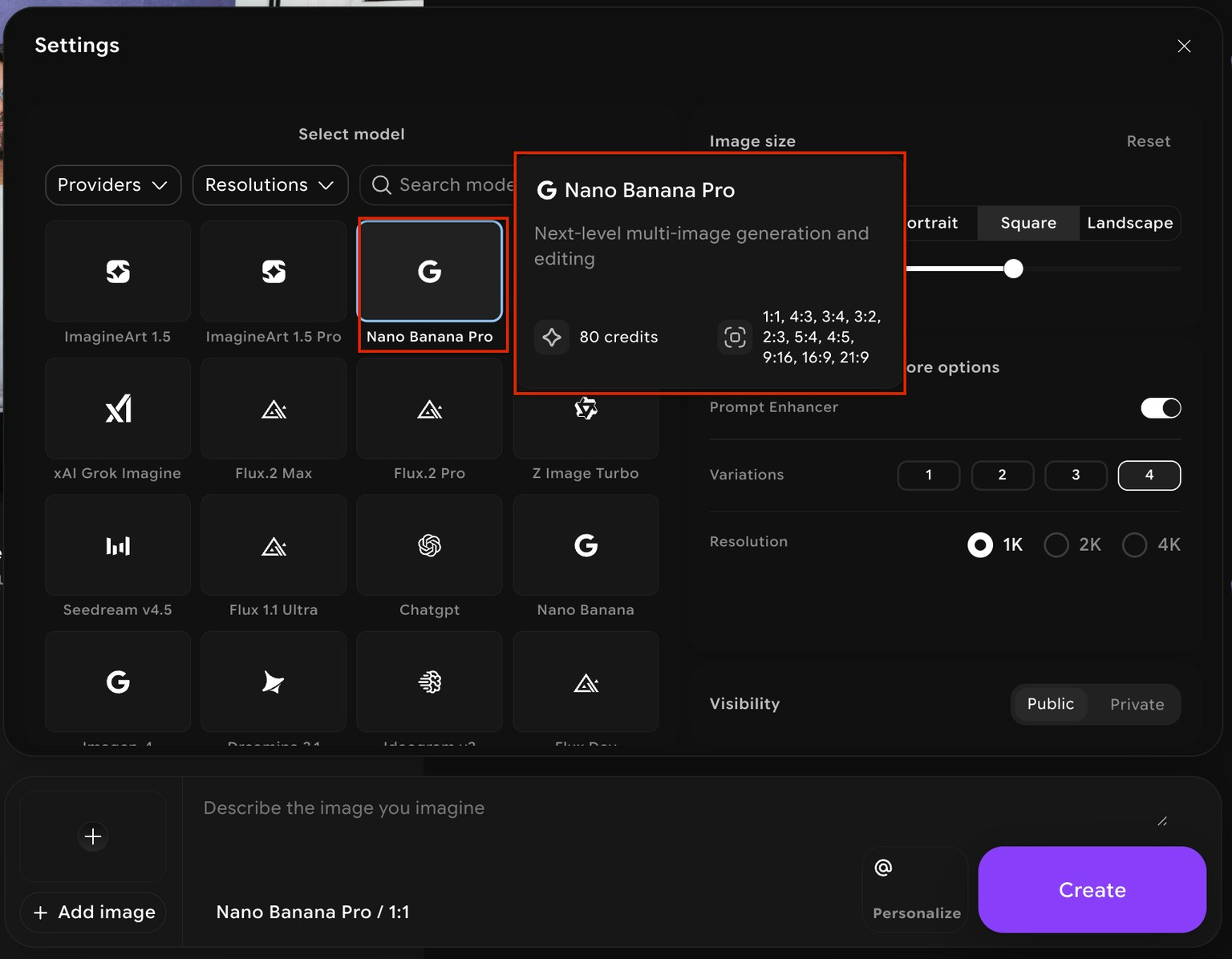Set variations to 2
The height and width of the screenshot is (959, 1232).
tap(1003, 475)
